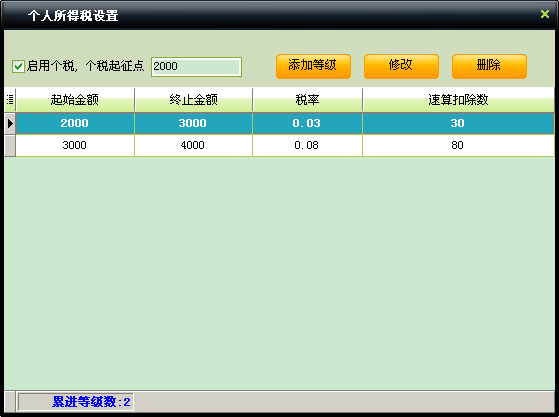Click the 累进等级数 status bar label
This screenshot has width=559, height=417.
pyautogui.click(x=91, y=402)
